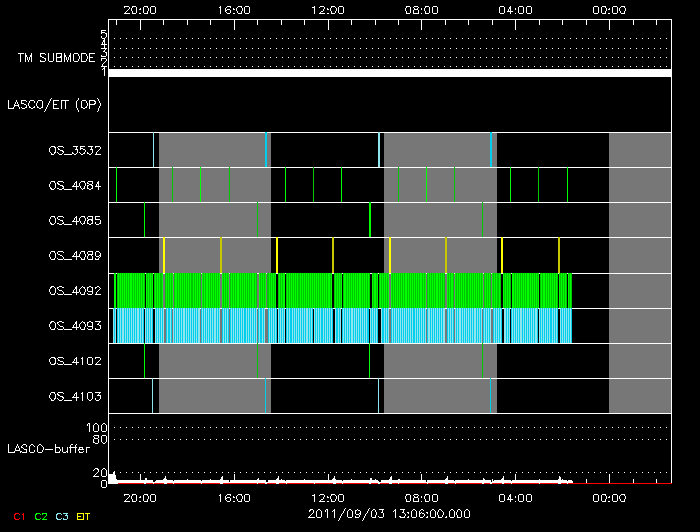Click the red C1 legend entry
This screenshot has width=700, height=532.
[x=17, y=515]
